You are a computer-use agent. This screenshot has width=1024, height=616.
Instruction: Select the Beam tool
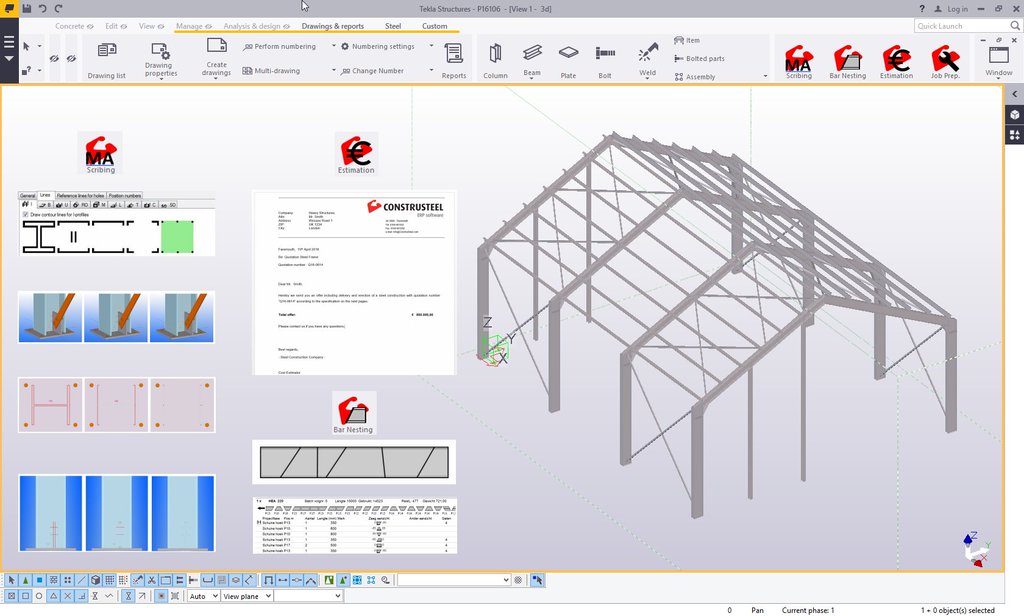tap(532, 61)
